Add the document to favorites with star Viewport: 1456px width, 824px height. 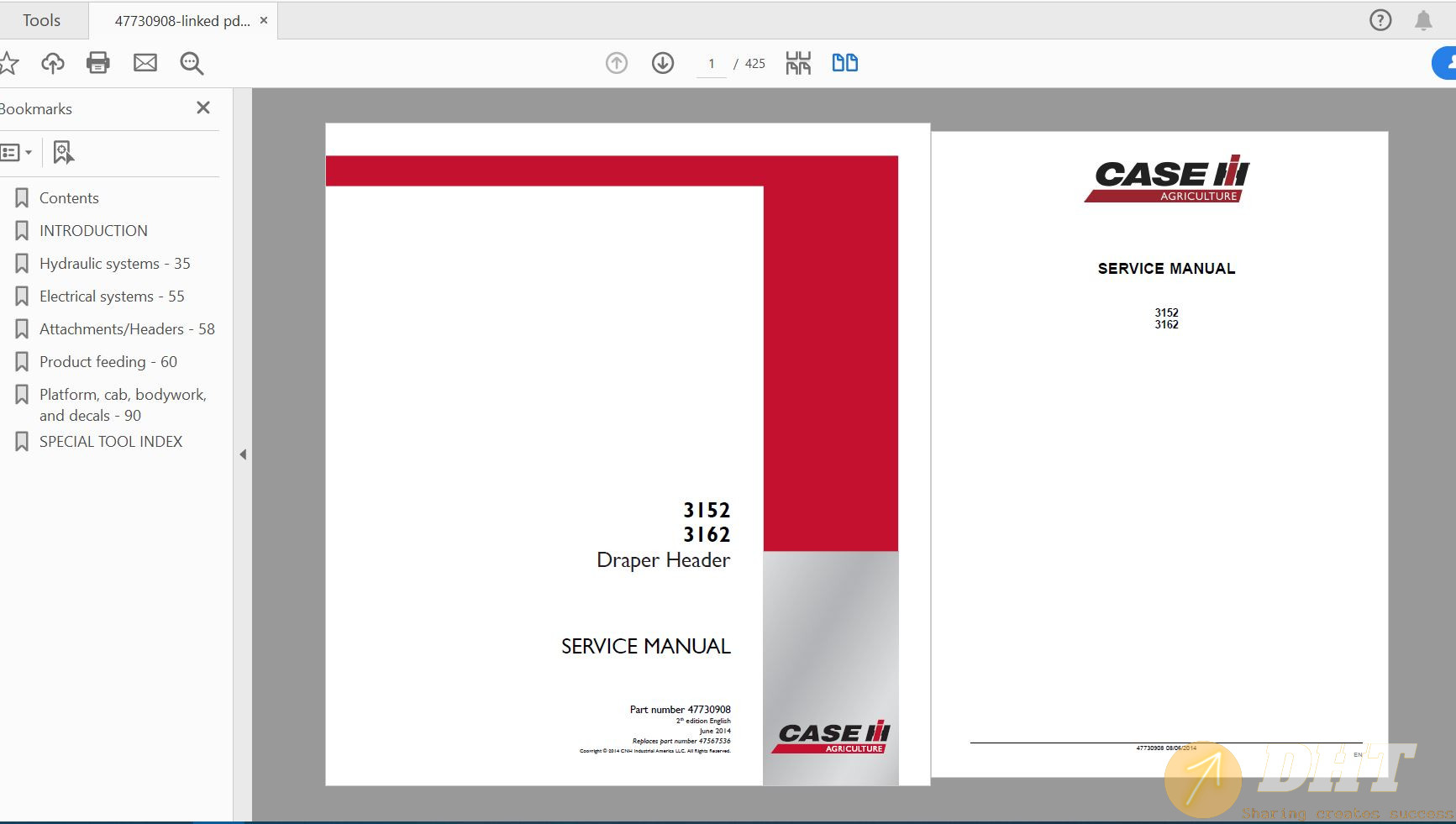[10, 62]
